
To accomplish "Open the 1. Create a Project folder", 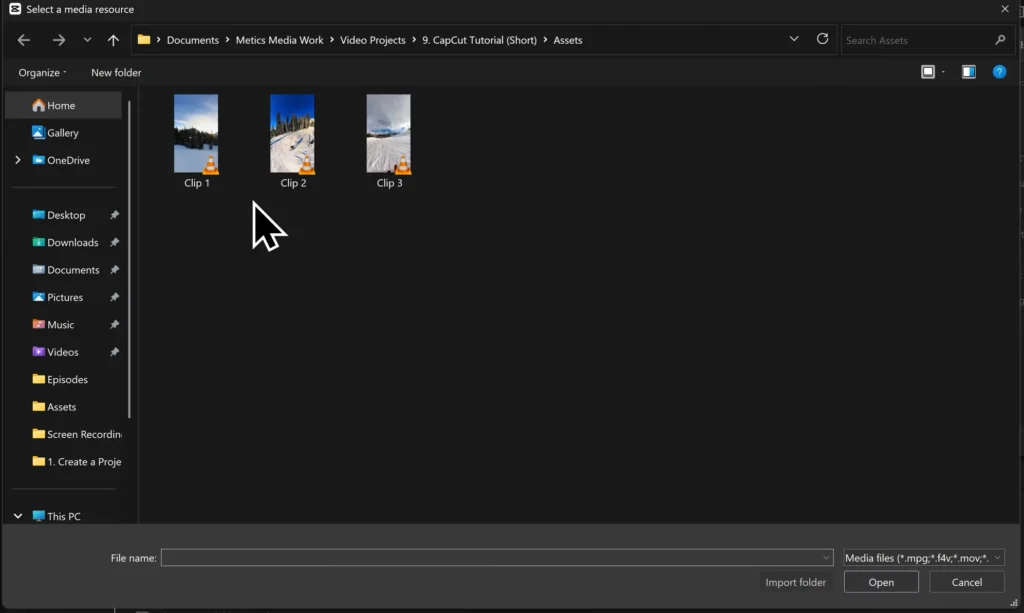I will coord(76,462).
